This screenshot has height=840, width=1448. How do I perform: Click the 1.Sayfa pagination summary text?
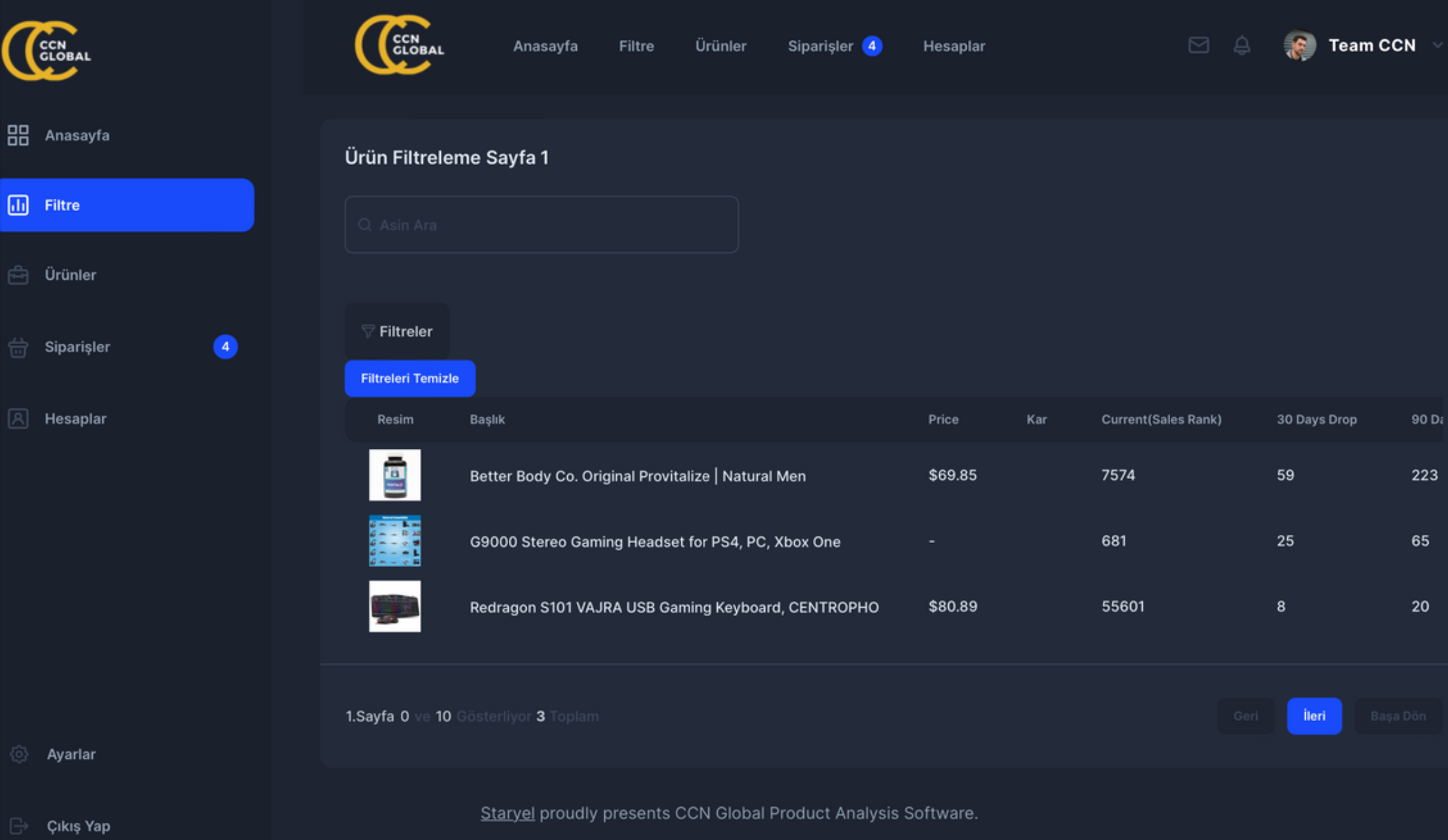[x=472, y=716]
